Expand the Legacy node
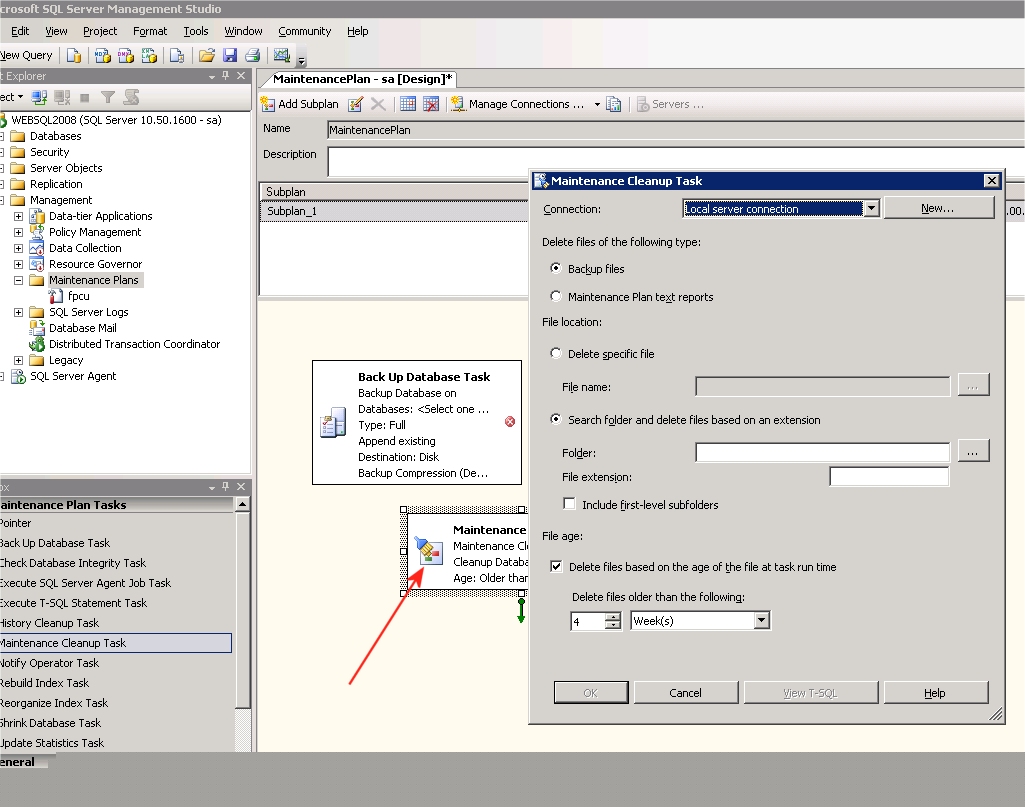 pyautogui.click(x=18, y=360)
